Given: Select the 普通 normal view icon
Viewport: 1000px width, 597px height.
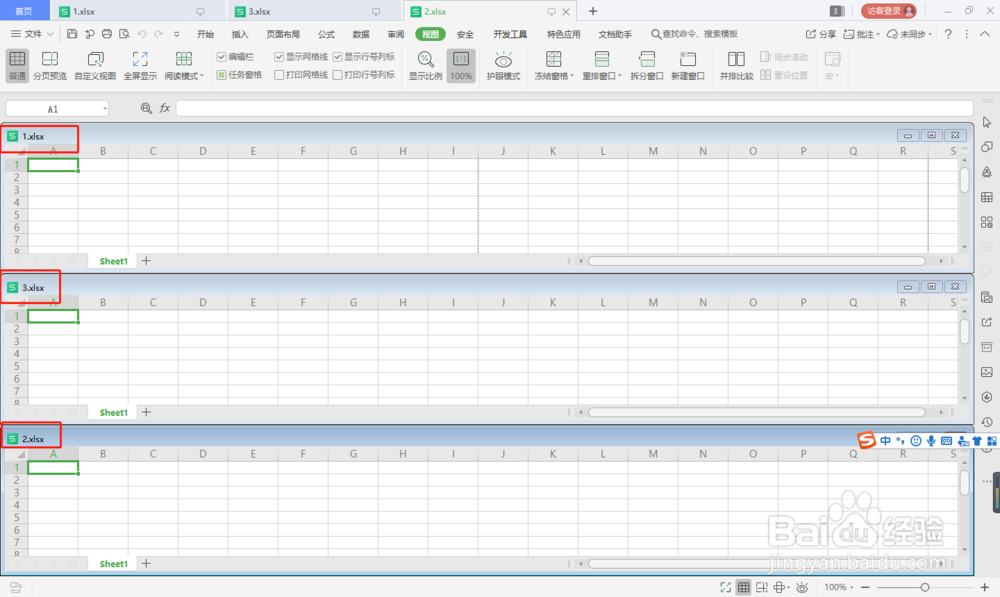Looking at the screenshot, I should [17, 66].
